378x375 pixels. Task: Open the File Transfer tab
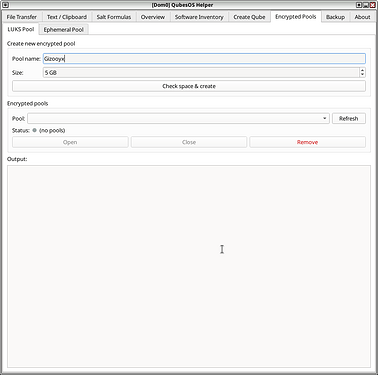[22, 17]
